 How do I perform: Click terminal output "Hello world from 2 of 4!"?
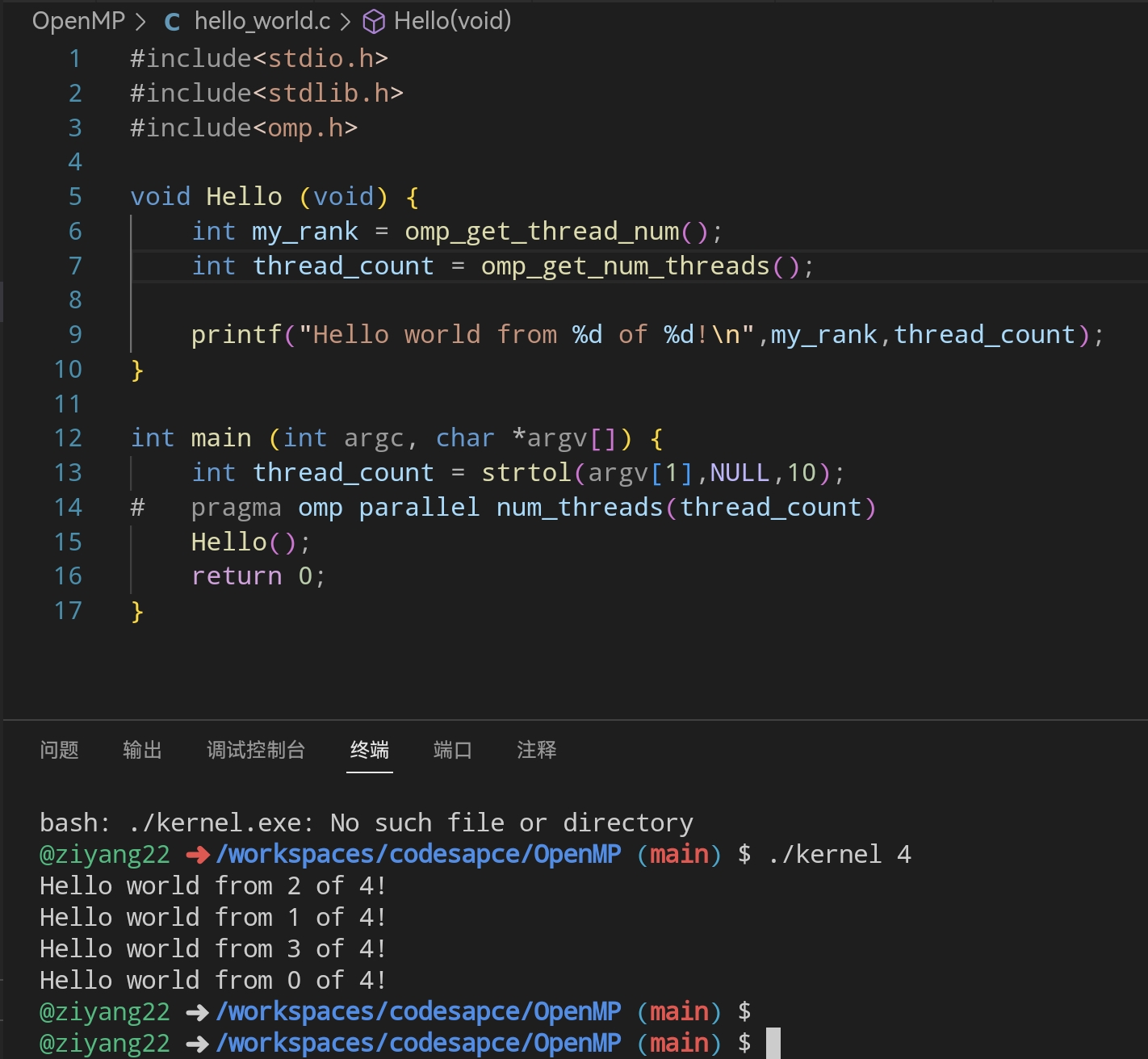coord(214,886)
